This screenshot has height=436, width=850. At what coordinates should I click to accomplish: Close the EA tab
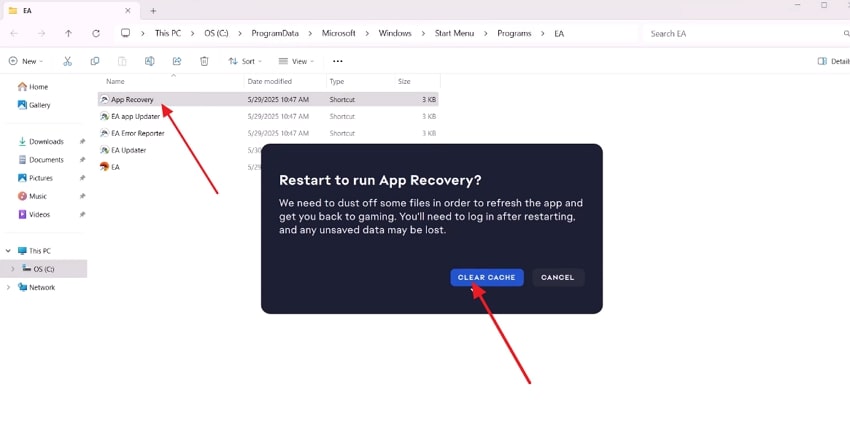(x=128, y=10)
